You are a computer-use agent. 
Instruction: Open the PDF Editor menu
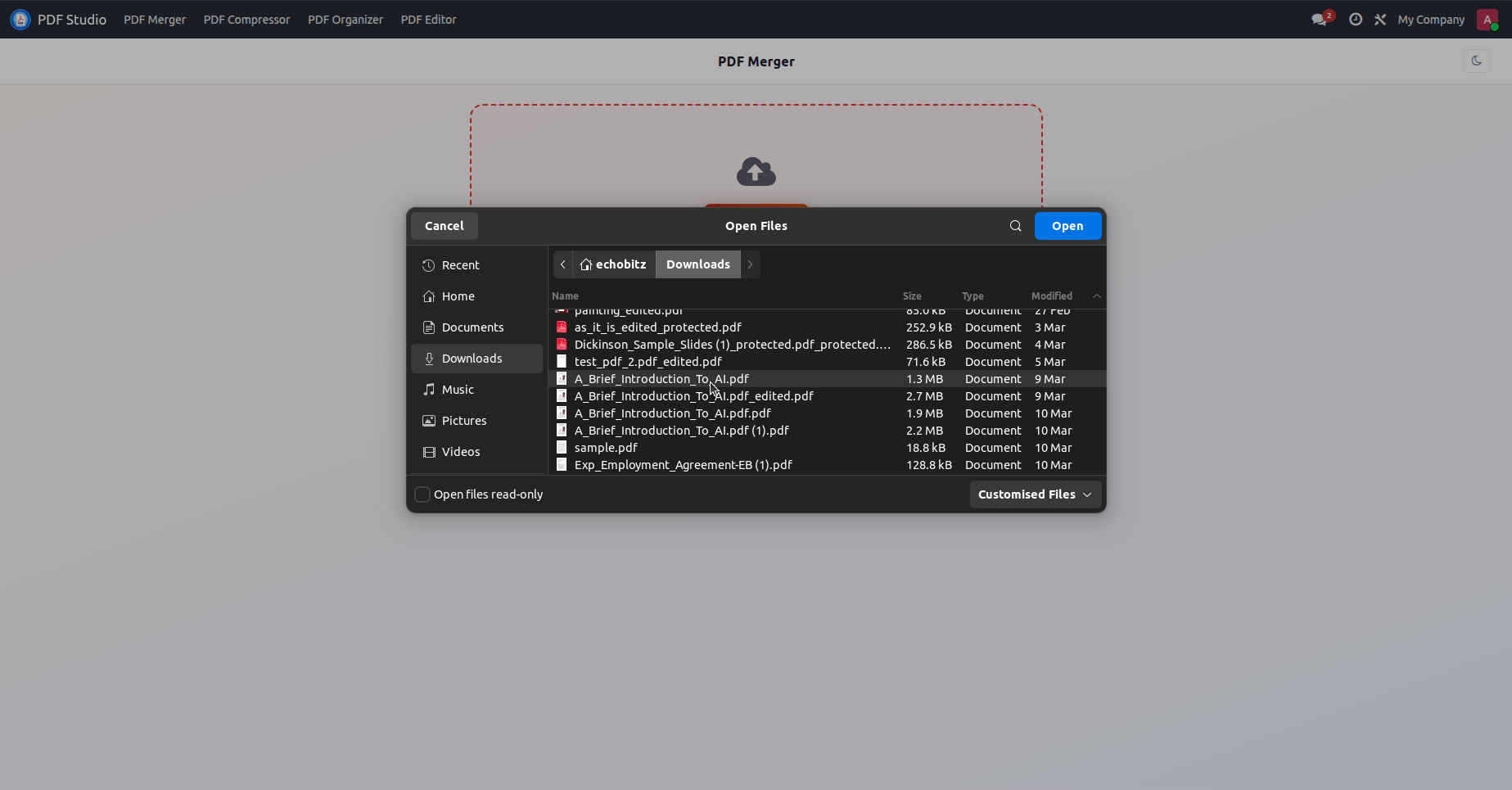(429, 20)
